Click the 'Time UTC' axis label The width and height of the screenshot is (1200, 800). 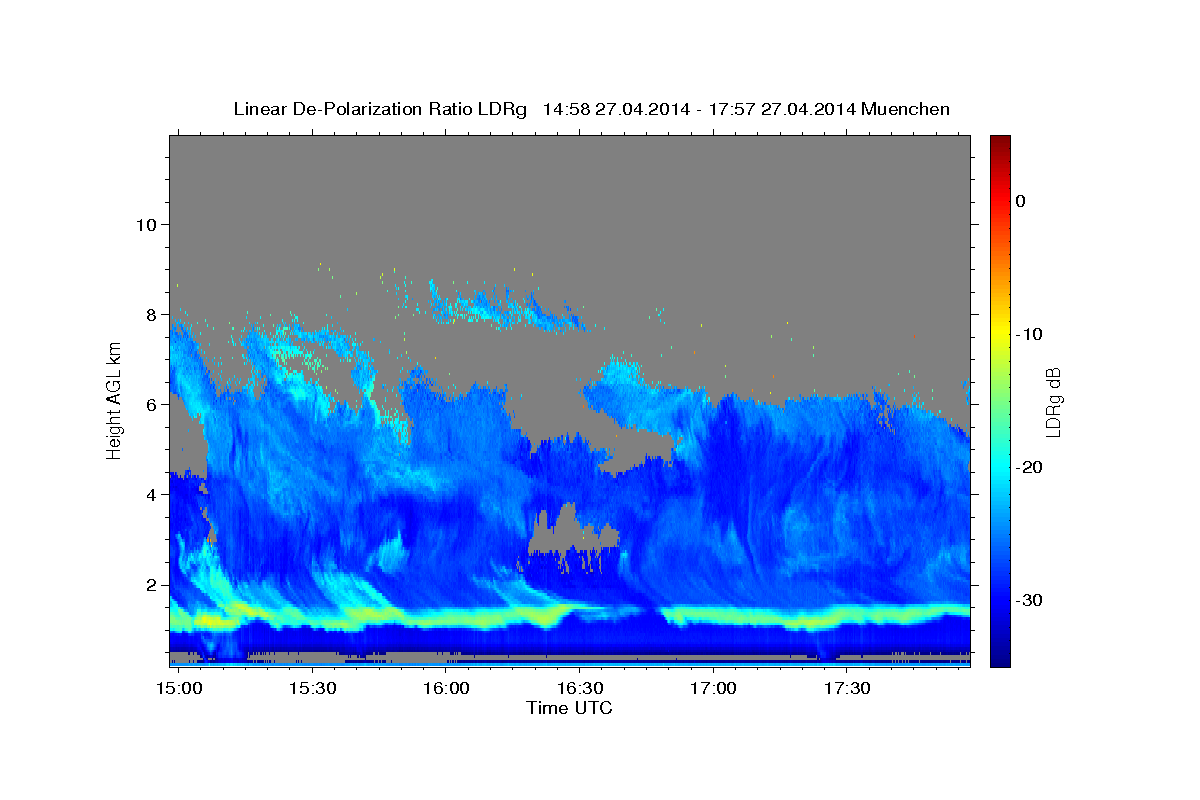569,708
